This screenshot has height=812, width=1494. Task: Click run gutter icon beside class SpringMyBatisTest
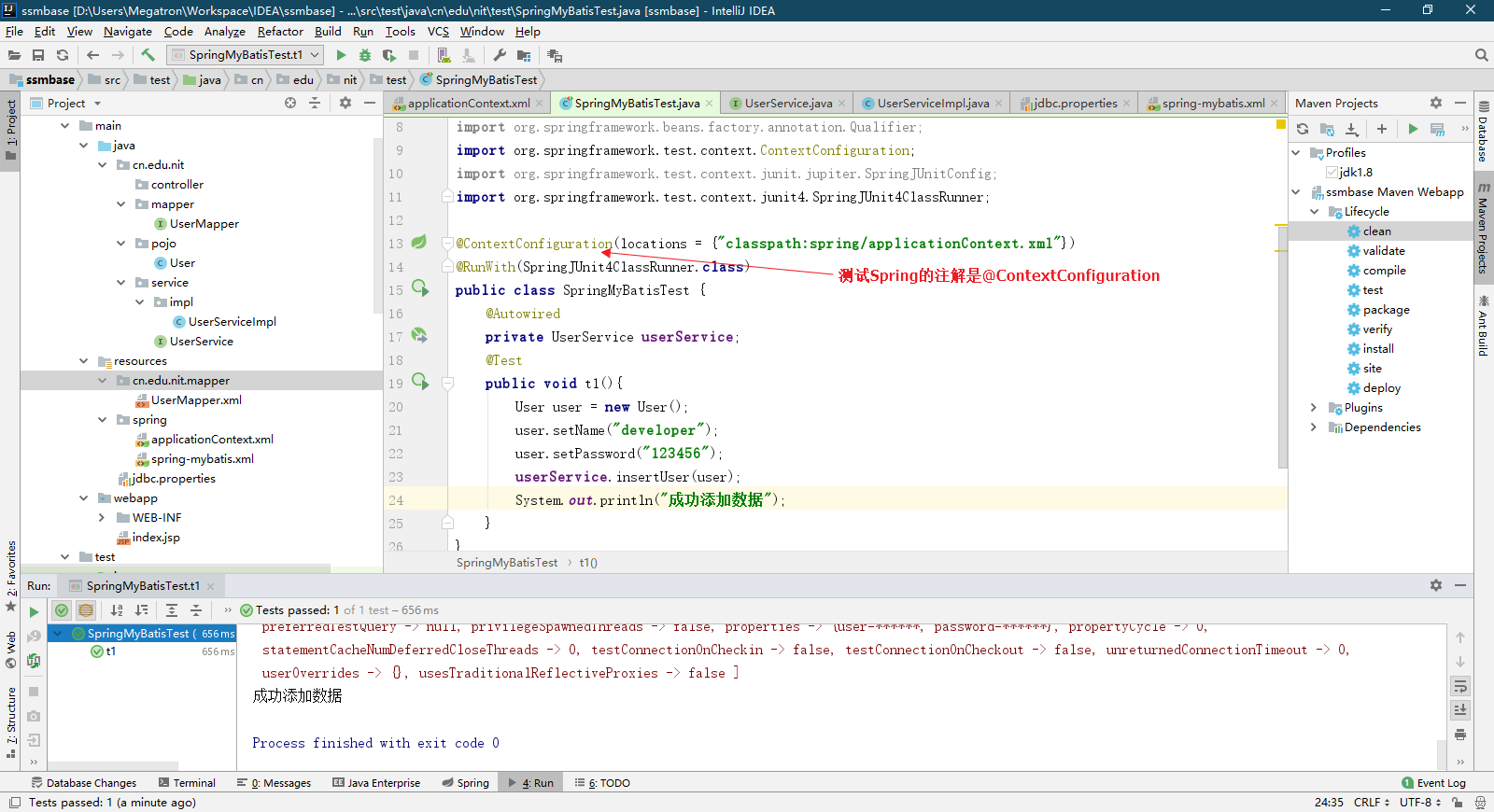tap(420, 288)
